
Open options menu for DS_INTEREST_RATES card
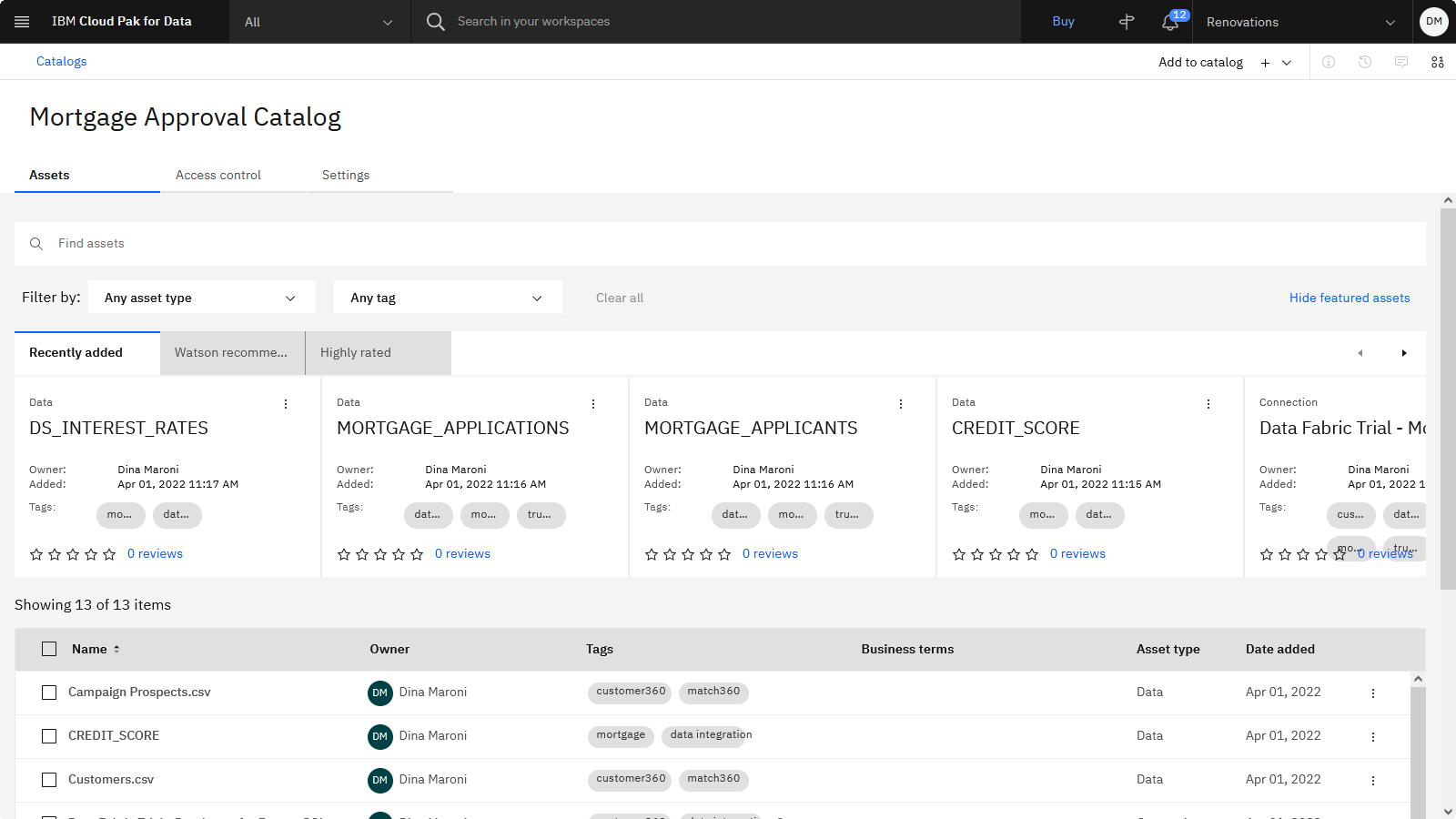(286, 404)
